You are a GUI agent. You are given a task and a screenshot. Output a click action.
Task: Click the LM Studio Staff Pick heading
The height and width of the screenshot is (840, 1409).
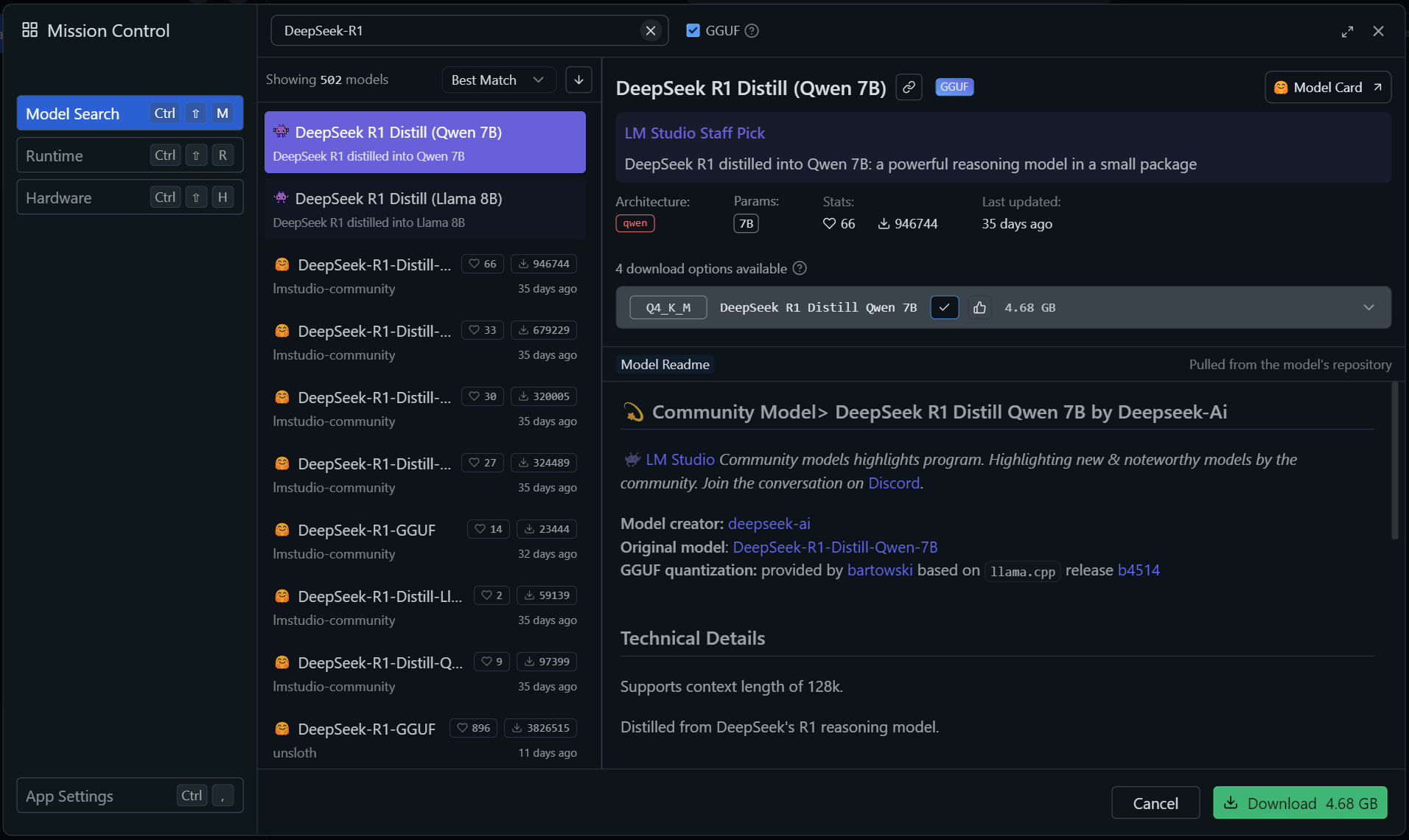click(694, 133)
